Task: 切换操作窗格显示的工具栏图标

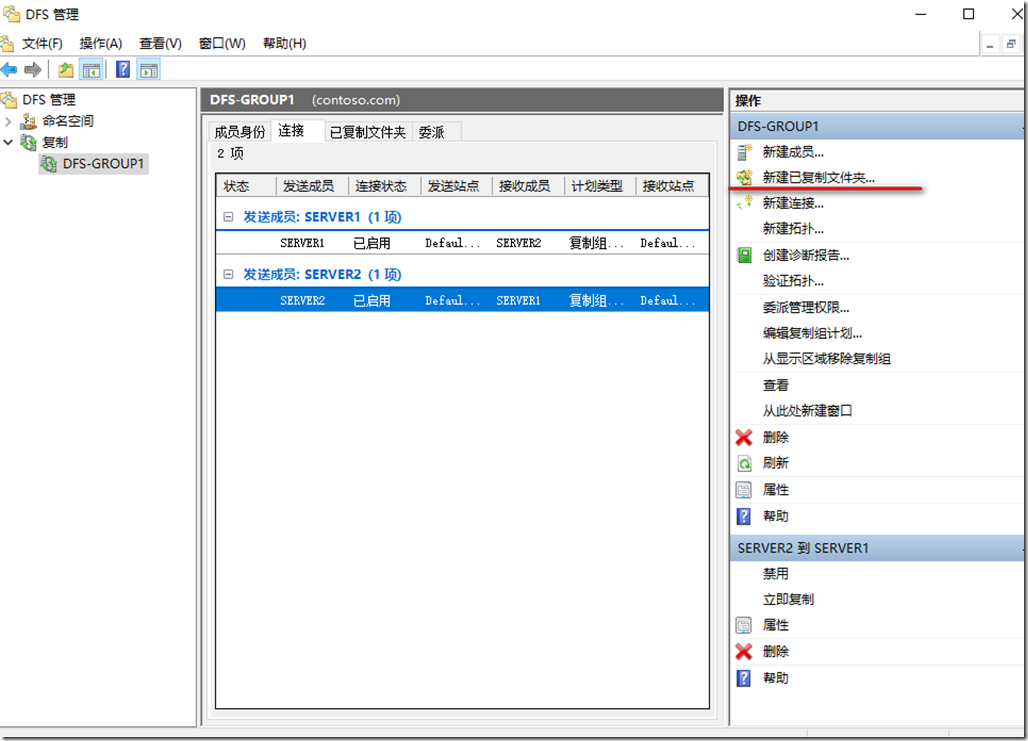Action: tap(148, 69)
